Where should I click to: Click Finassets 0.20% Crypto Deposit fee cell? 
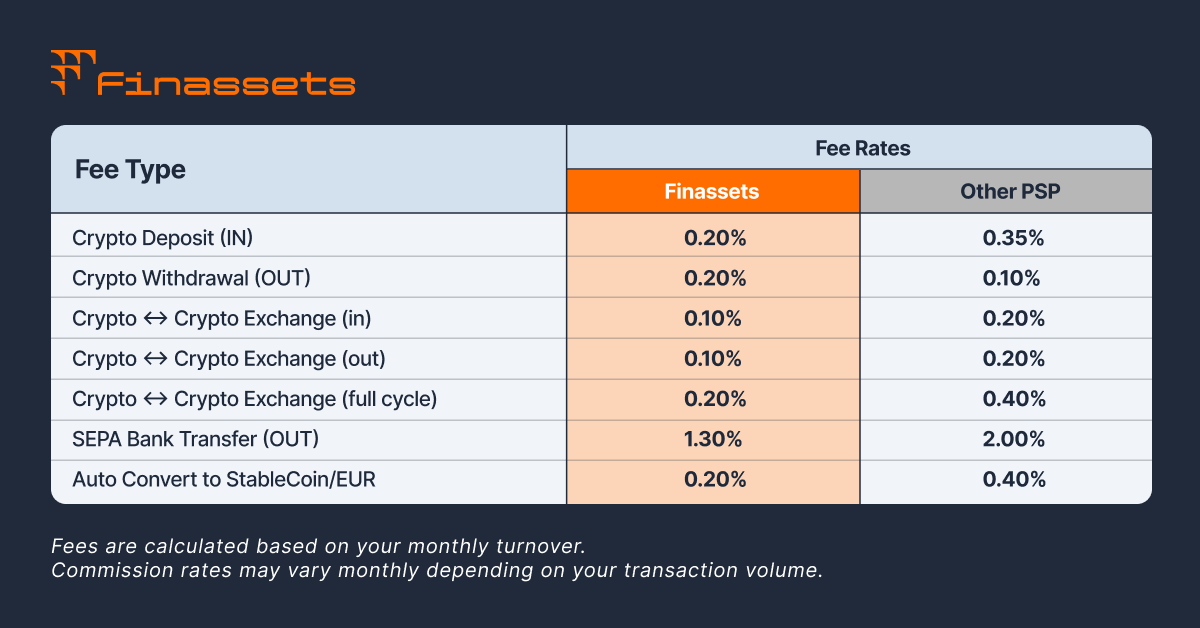tap(712, 238)
